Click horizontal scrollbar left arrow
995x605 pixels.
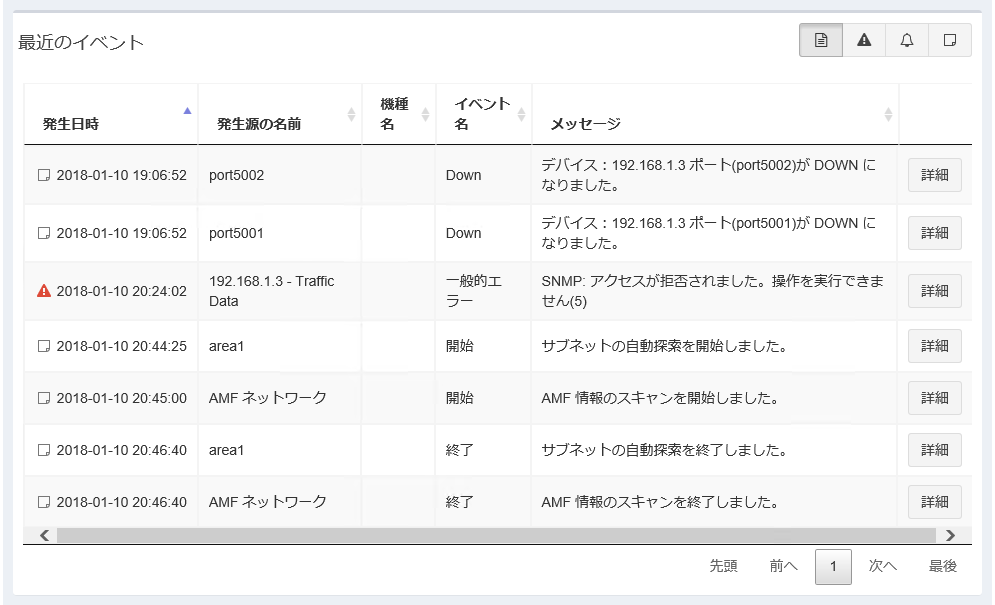click(x=44, y=536)
